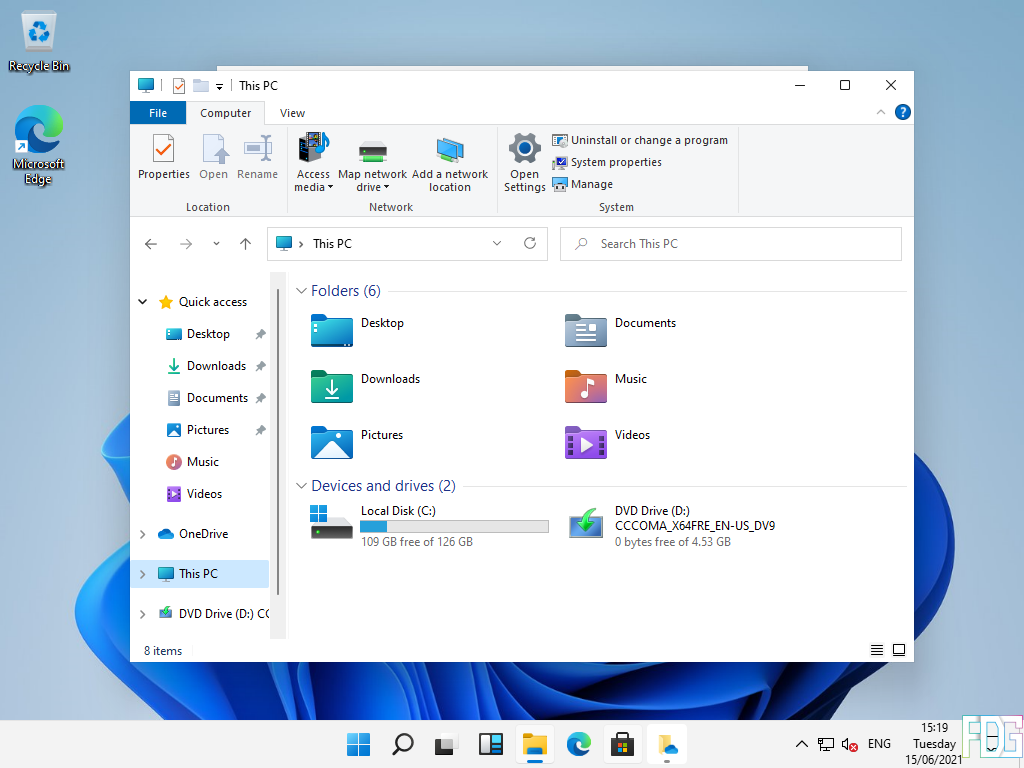Viewport: 1024px width, 768px height.
Task: Switch to details view in status bar
Action: [877, 650]
